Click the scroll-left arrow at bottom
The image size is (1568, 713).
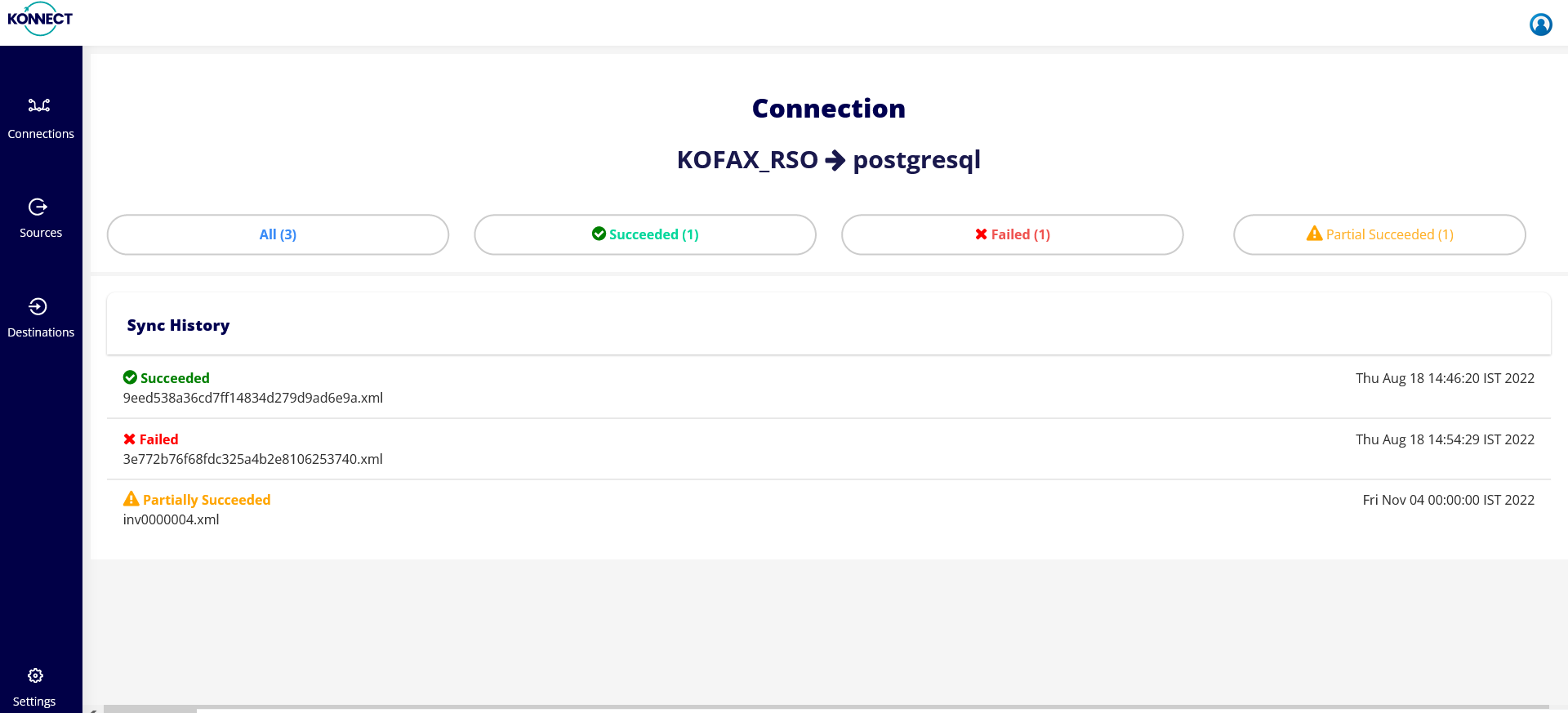(x=94, y=710)
